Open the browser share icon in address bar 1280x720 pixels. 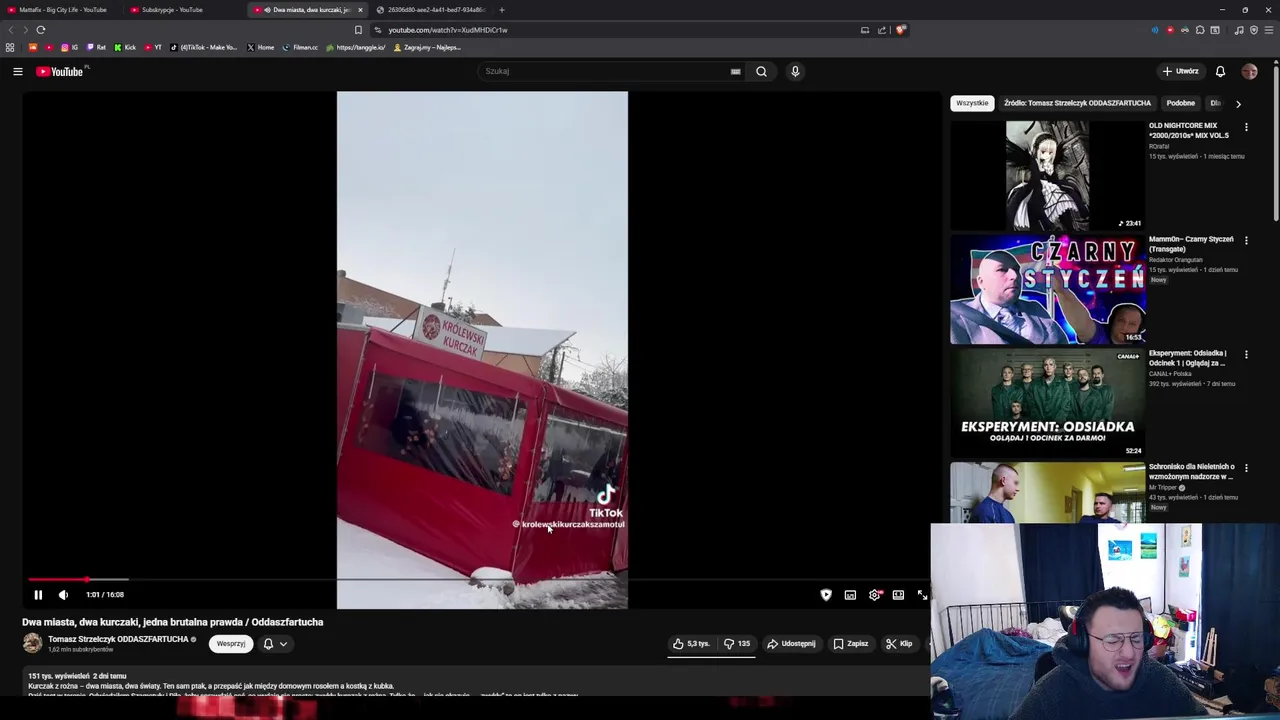[x=882, y=30]
